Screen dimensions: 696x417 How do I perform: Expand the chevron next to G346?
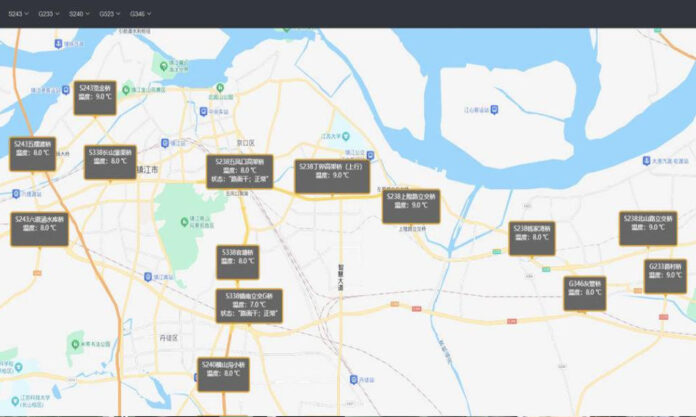coord(149,14)
